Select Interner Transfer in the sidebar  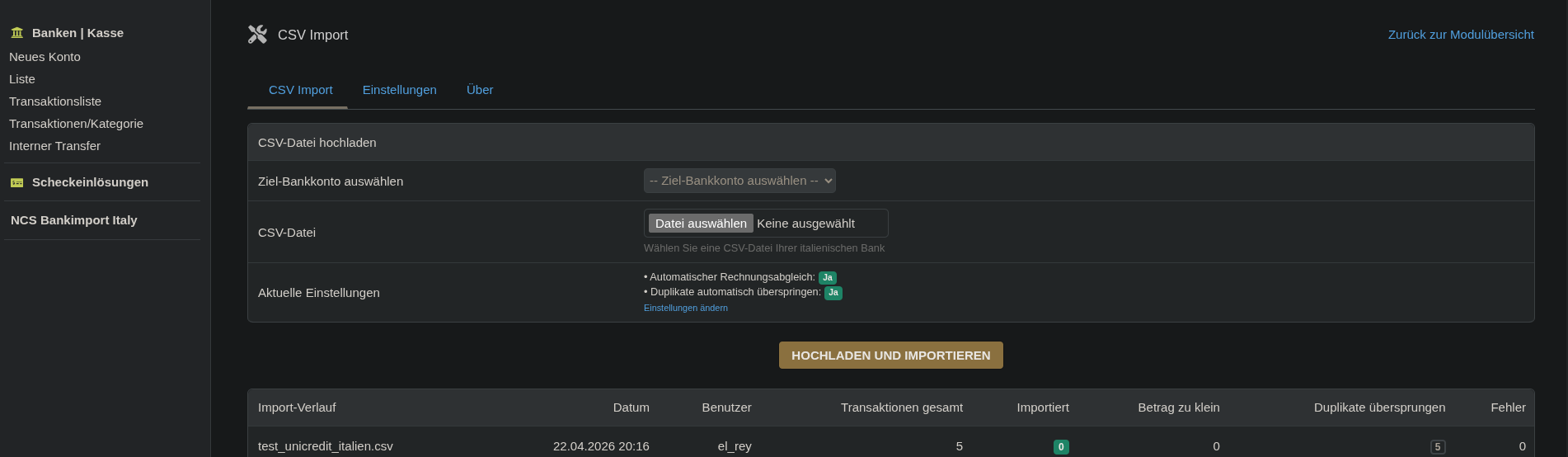[x=54, y=146]
